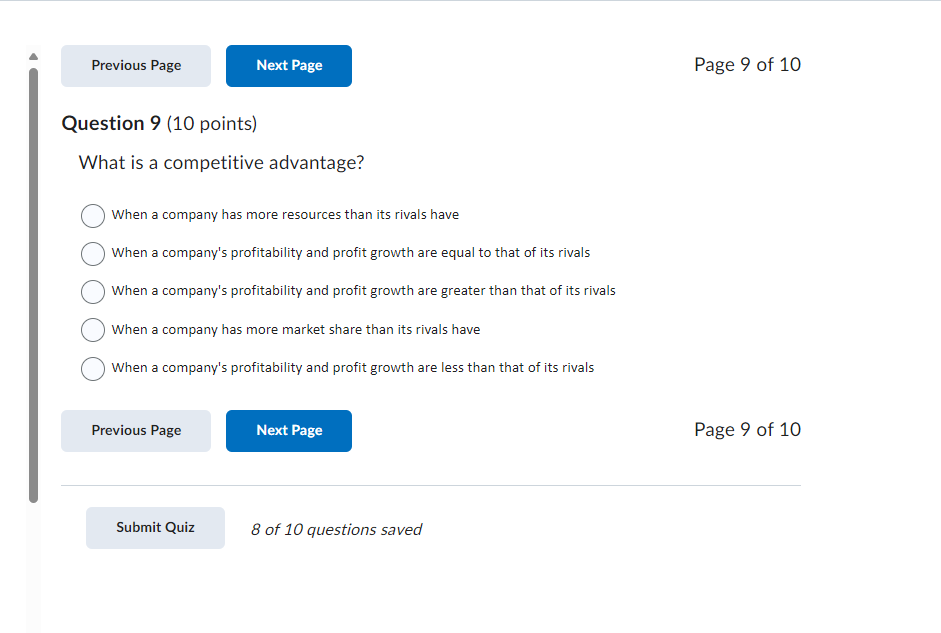Click the label text of the equal profitability option
Screen dimensions: 941x633
coord(350,253)
